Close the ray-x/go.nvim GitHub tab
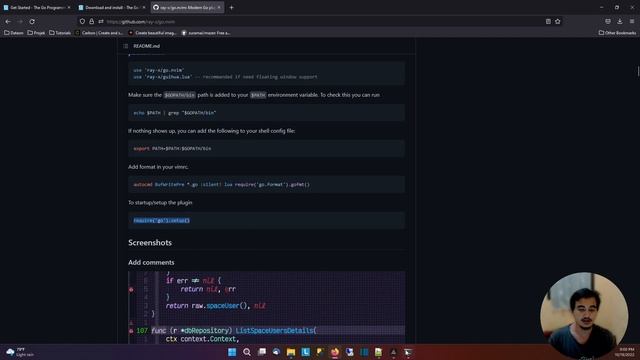This screenshot has width=640, height=360. [219, 7]
